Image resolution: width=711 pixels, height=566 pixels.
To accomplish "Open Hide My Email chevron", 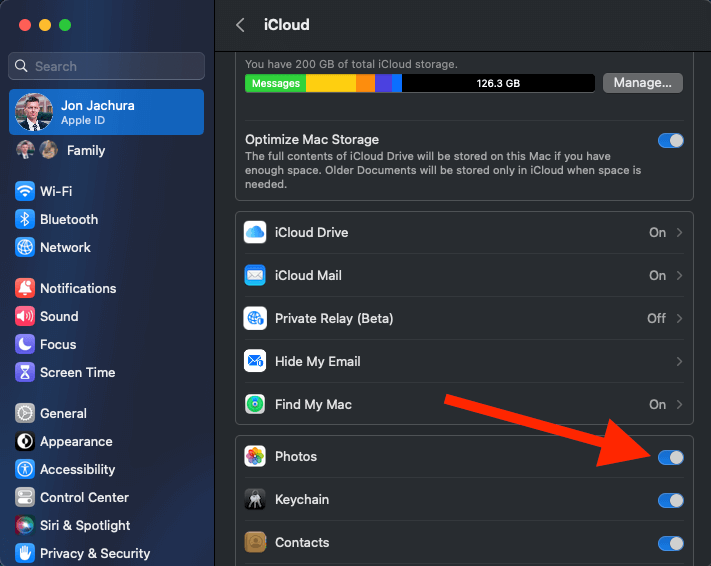I will 679,361.
